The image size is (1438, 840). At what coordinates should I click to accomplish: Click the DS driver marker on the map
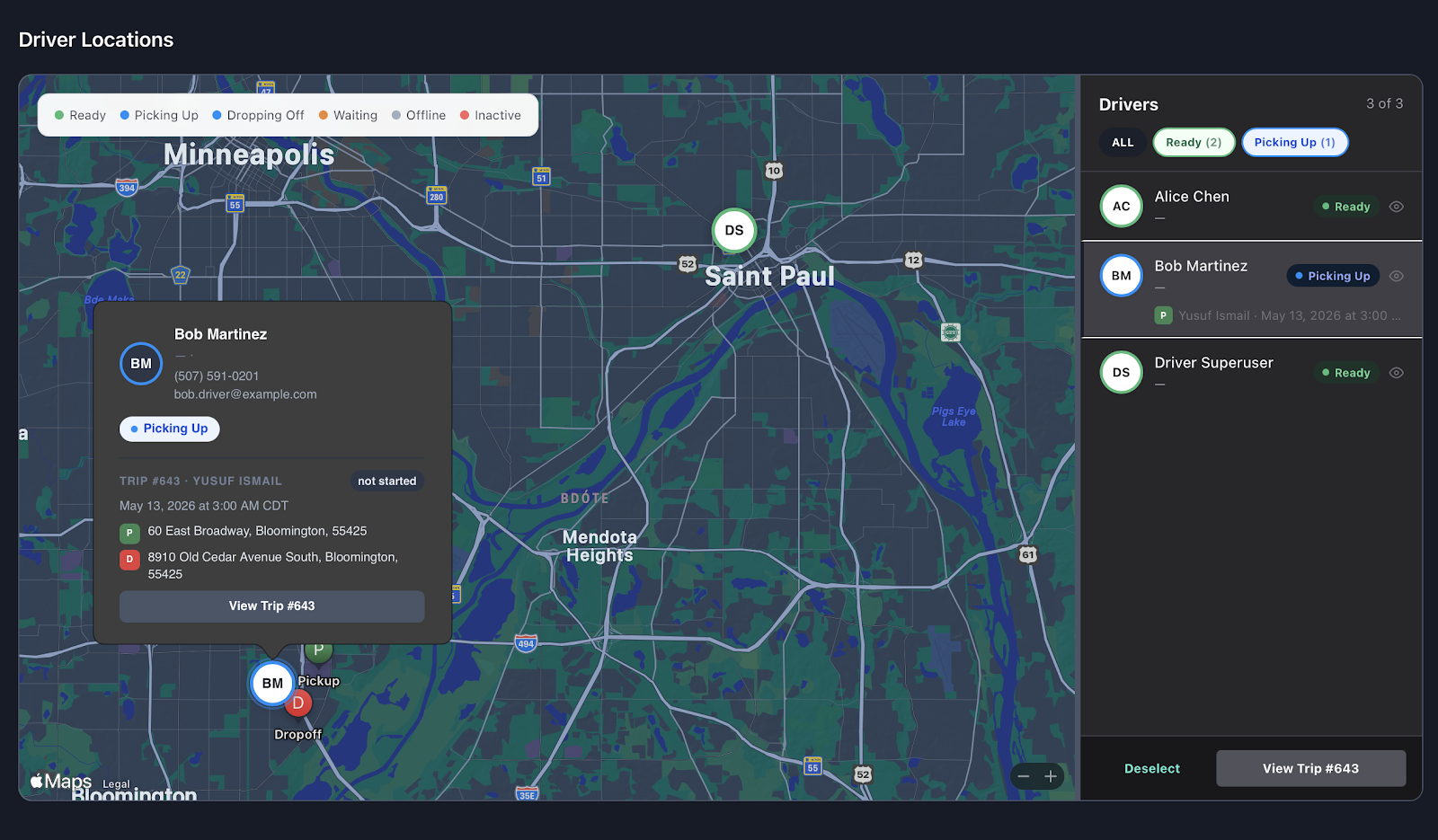click(734, 230)
